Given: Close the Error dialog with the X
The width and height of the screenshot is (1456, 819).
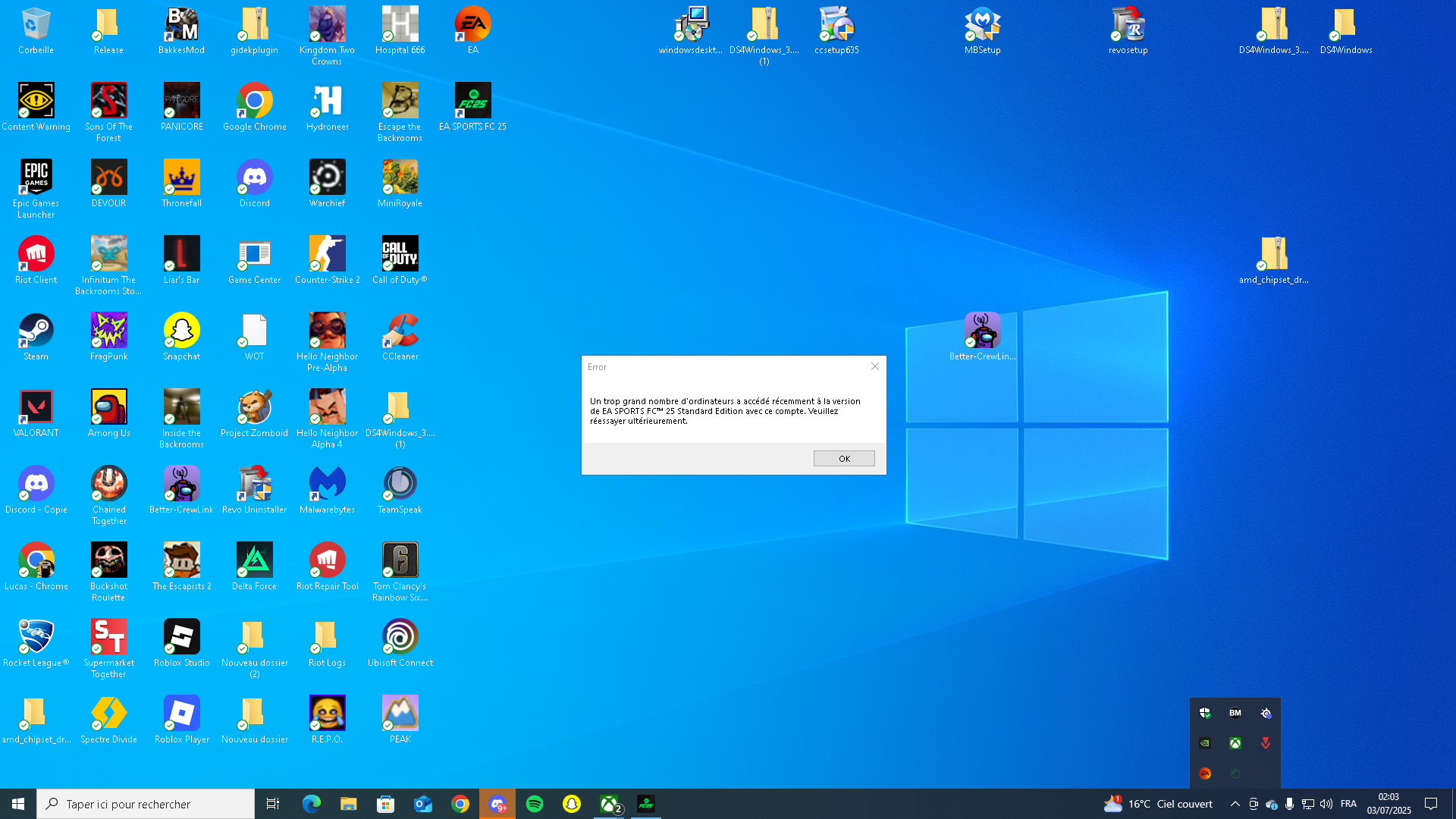Looking at the screenshot, I should (875, 366).
